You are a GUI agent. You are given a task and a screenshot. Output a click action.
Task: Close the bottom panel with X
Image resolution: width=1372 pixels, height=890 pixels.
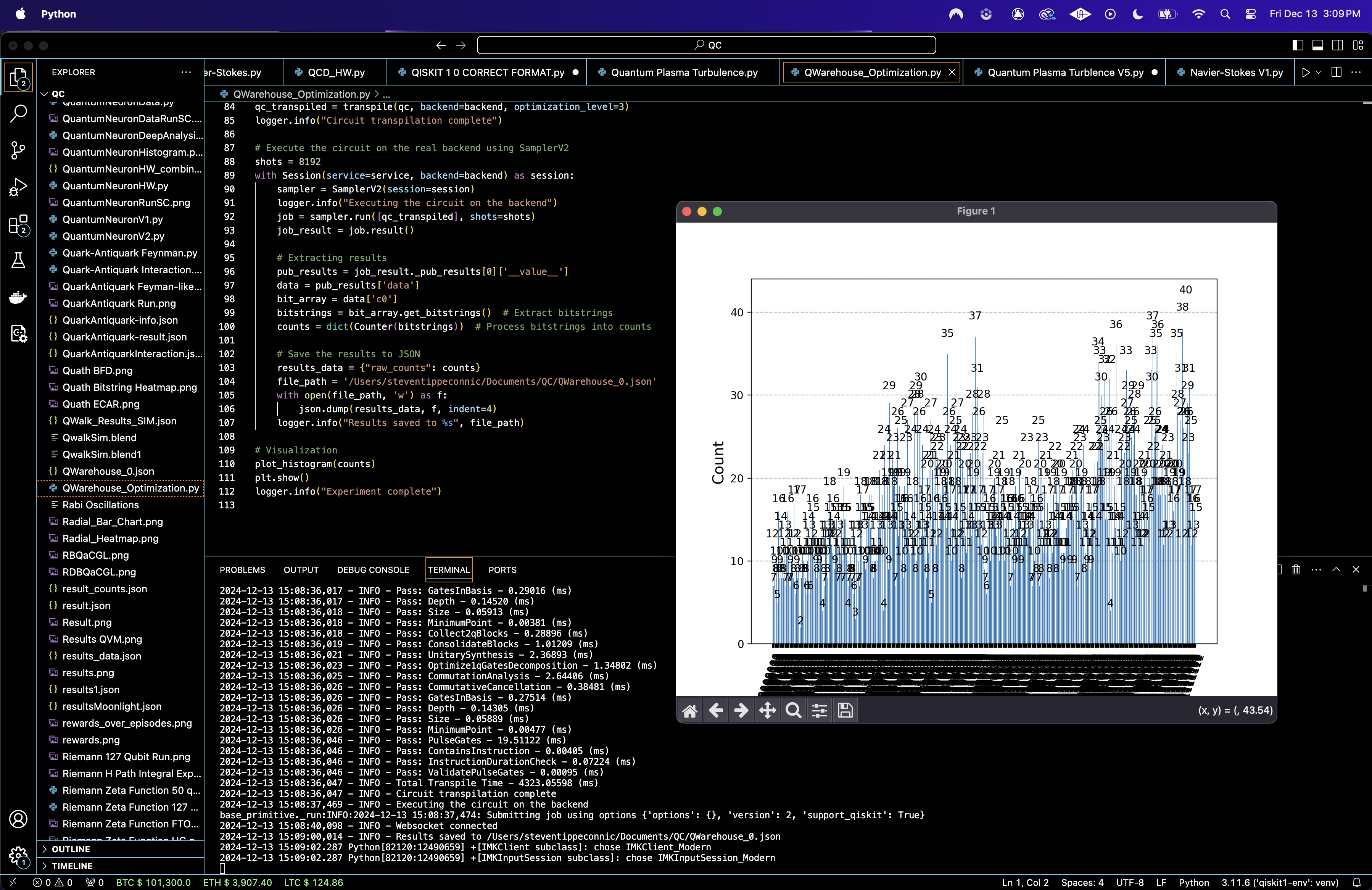coord(1356,569)
